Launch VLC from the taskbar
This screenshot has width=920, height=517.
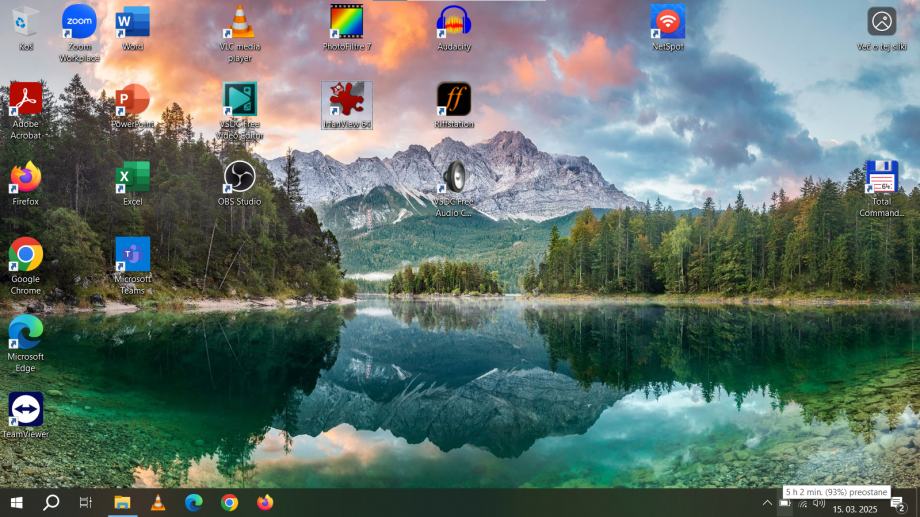coord(158,503)
